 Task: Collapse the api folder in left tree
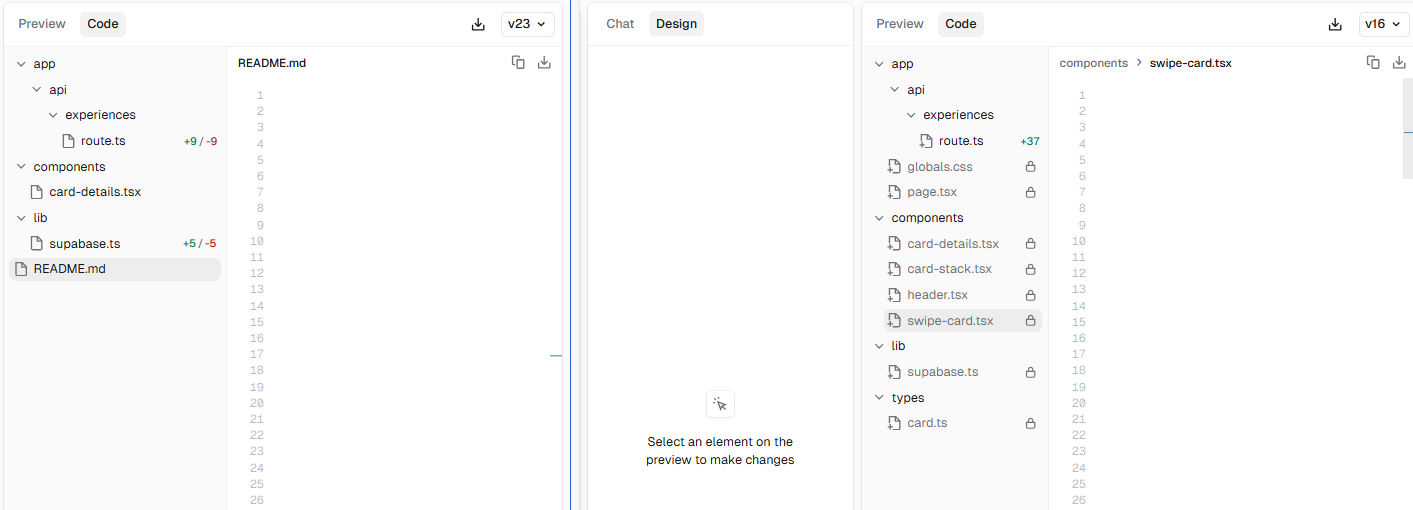(37, 90)
